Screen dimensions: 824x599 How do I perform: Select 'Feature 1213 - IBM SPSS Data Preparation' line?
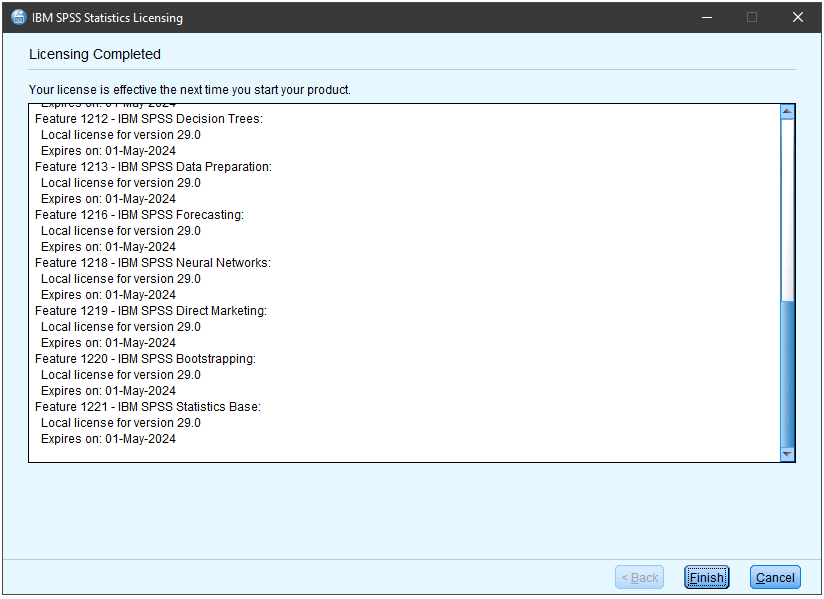click(x=153, y=167)
